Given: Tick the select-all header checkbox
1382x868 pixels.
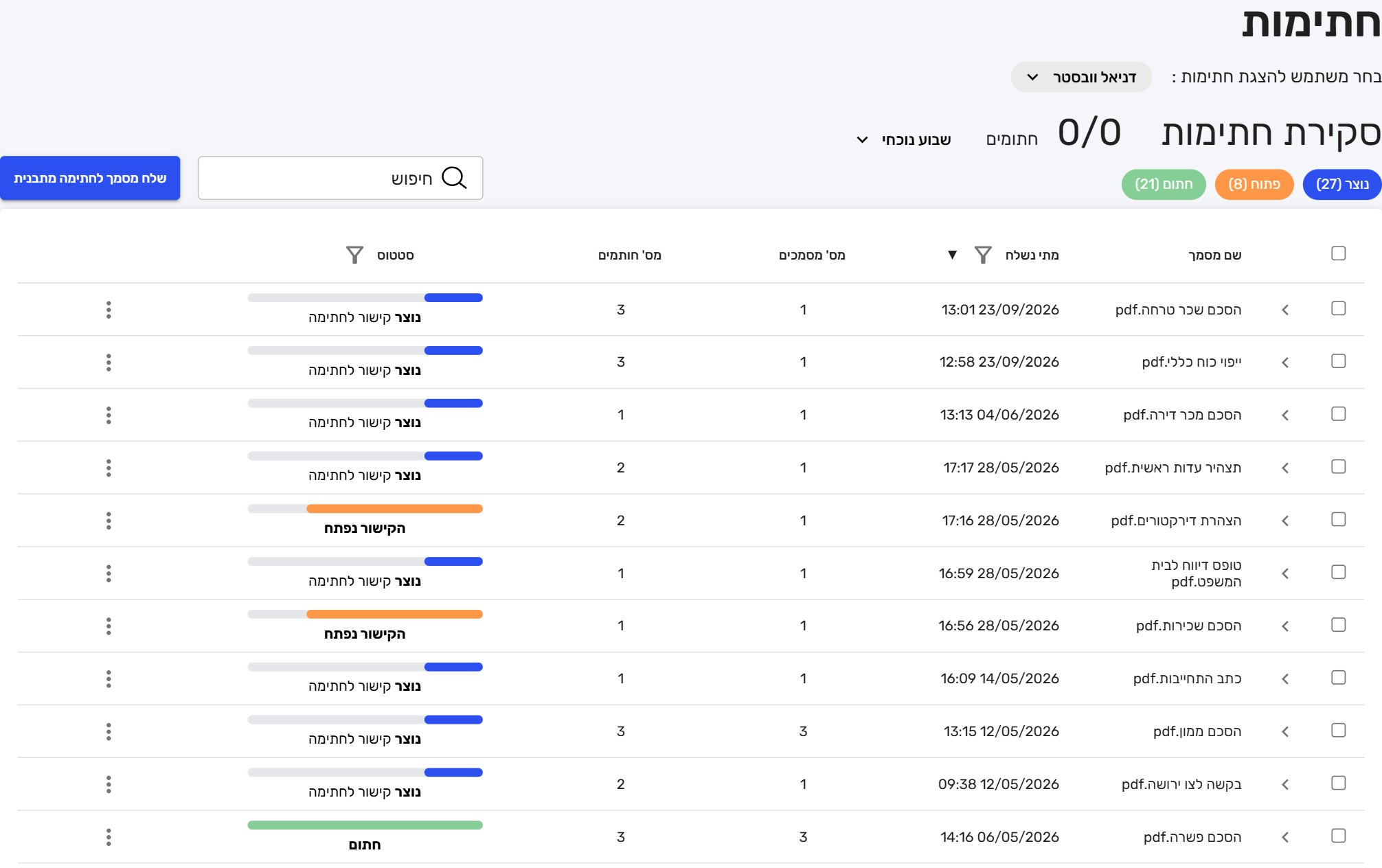Looking at the screenshot, I should [1338, 253].
